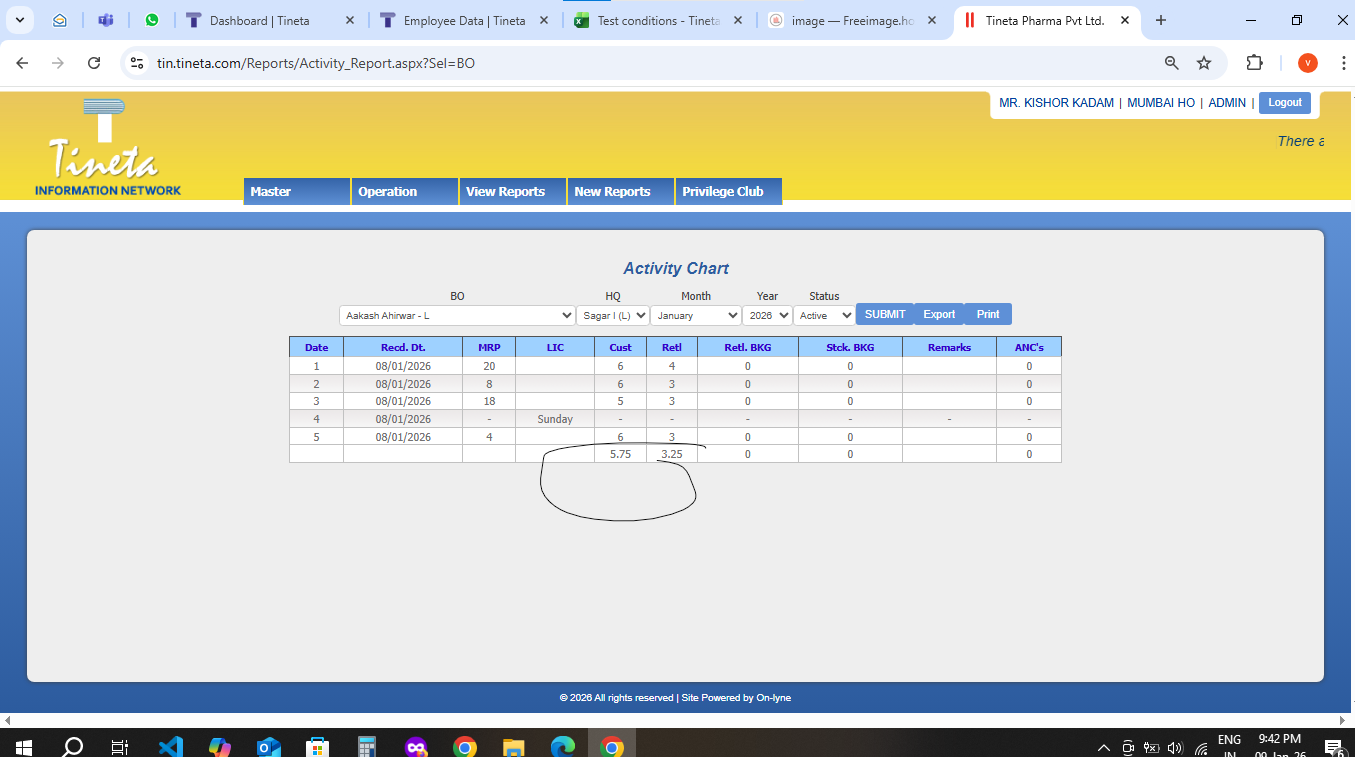Click the Print button
The image size is (1355, 757).
point(988,314)
